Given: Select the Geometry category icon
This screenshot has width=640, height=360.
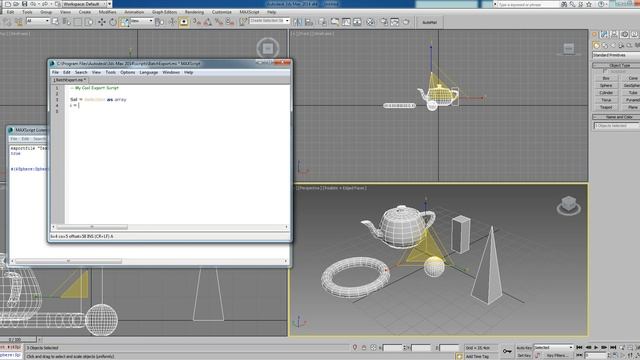Looking at the screenshot, I should tap(596, 45).
